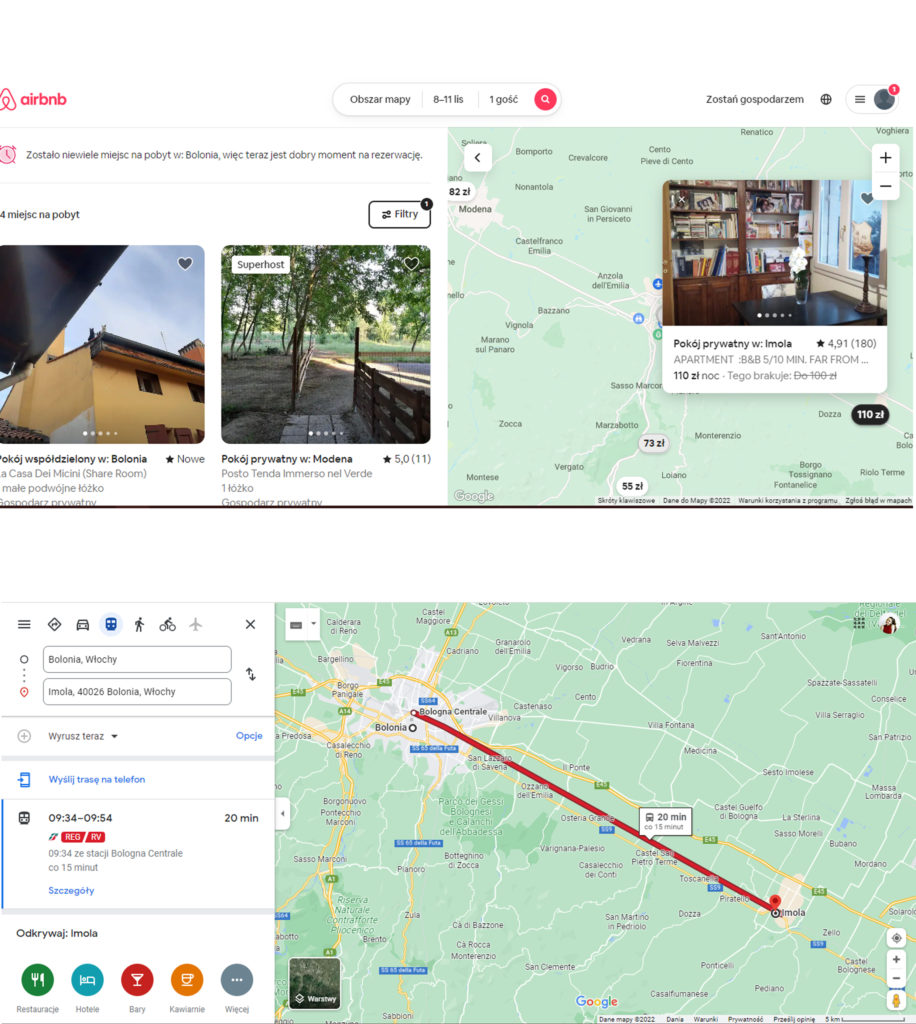Open the map print/view dropdown arrow

pyautogui.click(x=313, y=624)
